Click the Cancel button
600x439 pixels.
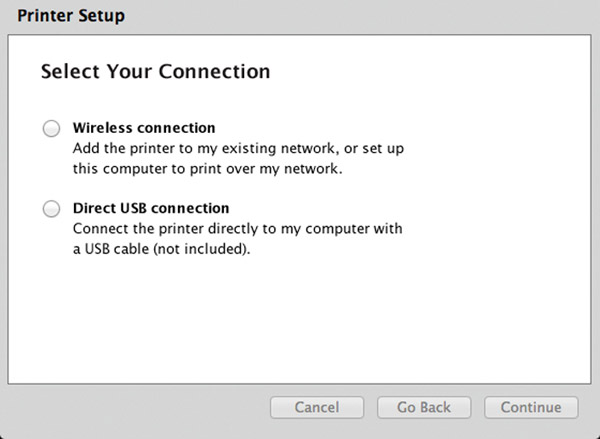(x=317, y=407)
